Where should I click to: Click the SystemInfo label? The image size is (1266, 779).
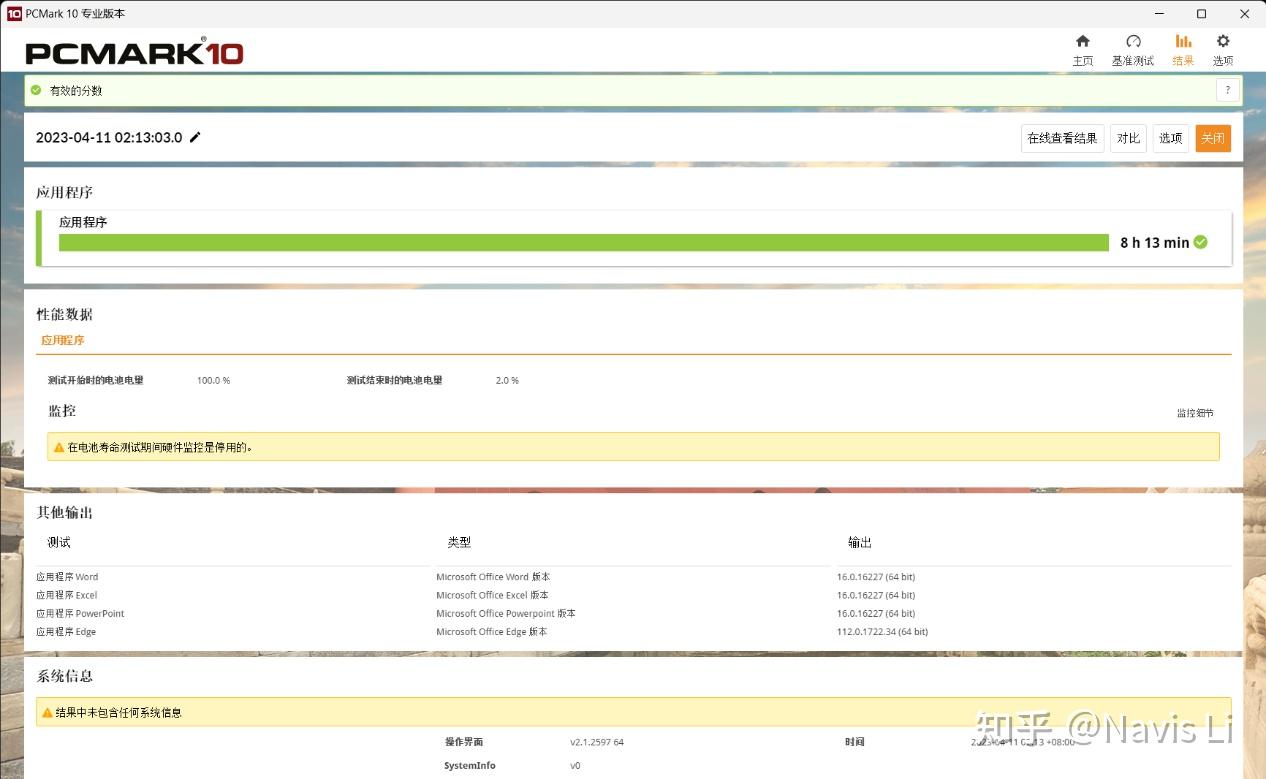470,766
